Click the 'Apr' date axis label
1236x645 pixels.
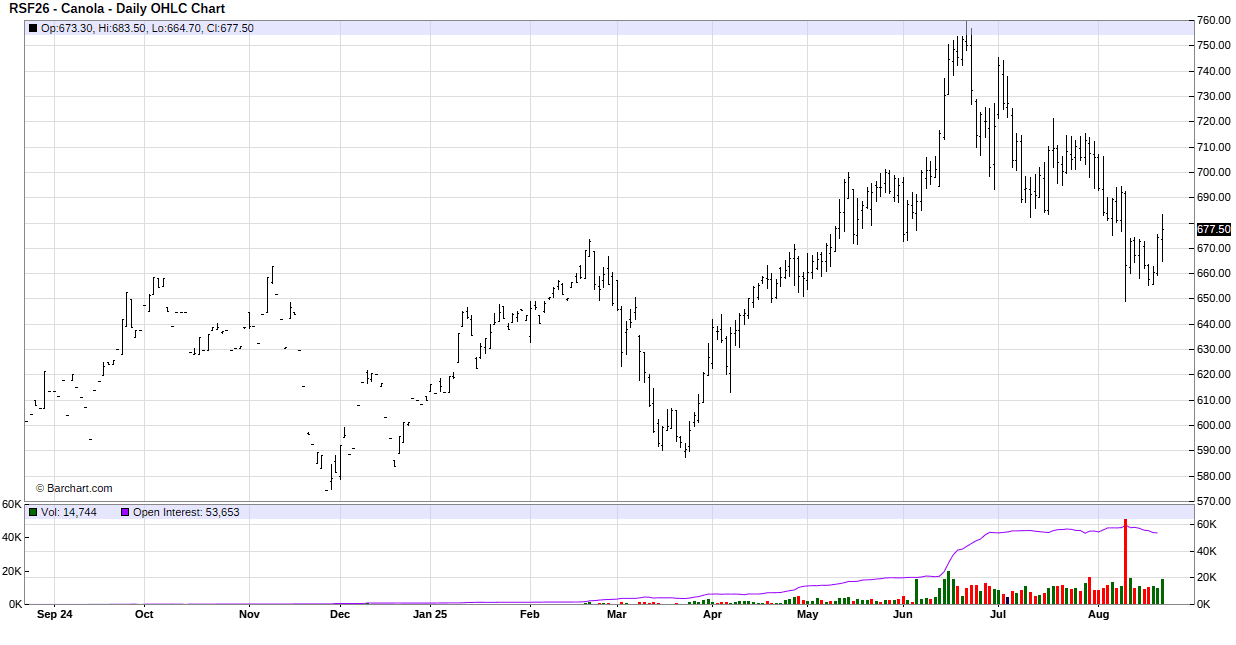712,614
